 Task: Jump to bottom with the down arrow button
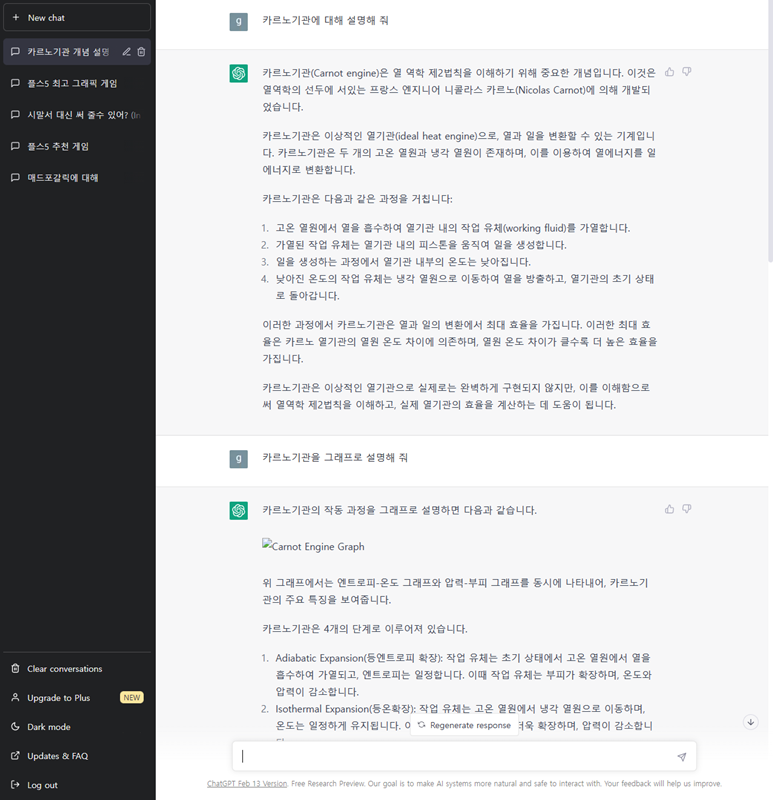(751, 722)
